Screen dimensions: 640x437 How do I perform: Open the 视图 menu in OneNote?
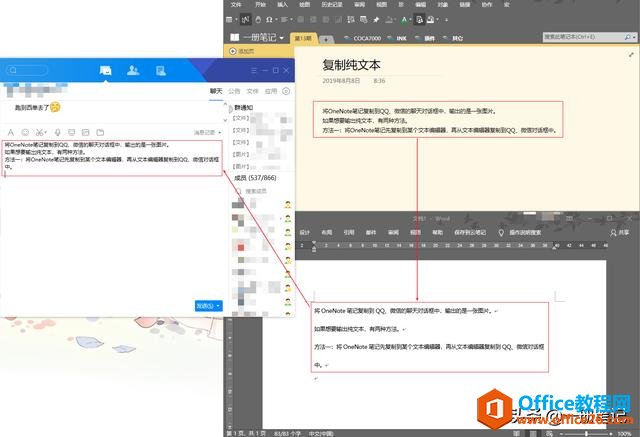[381, 4]
